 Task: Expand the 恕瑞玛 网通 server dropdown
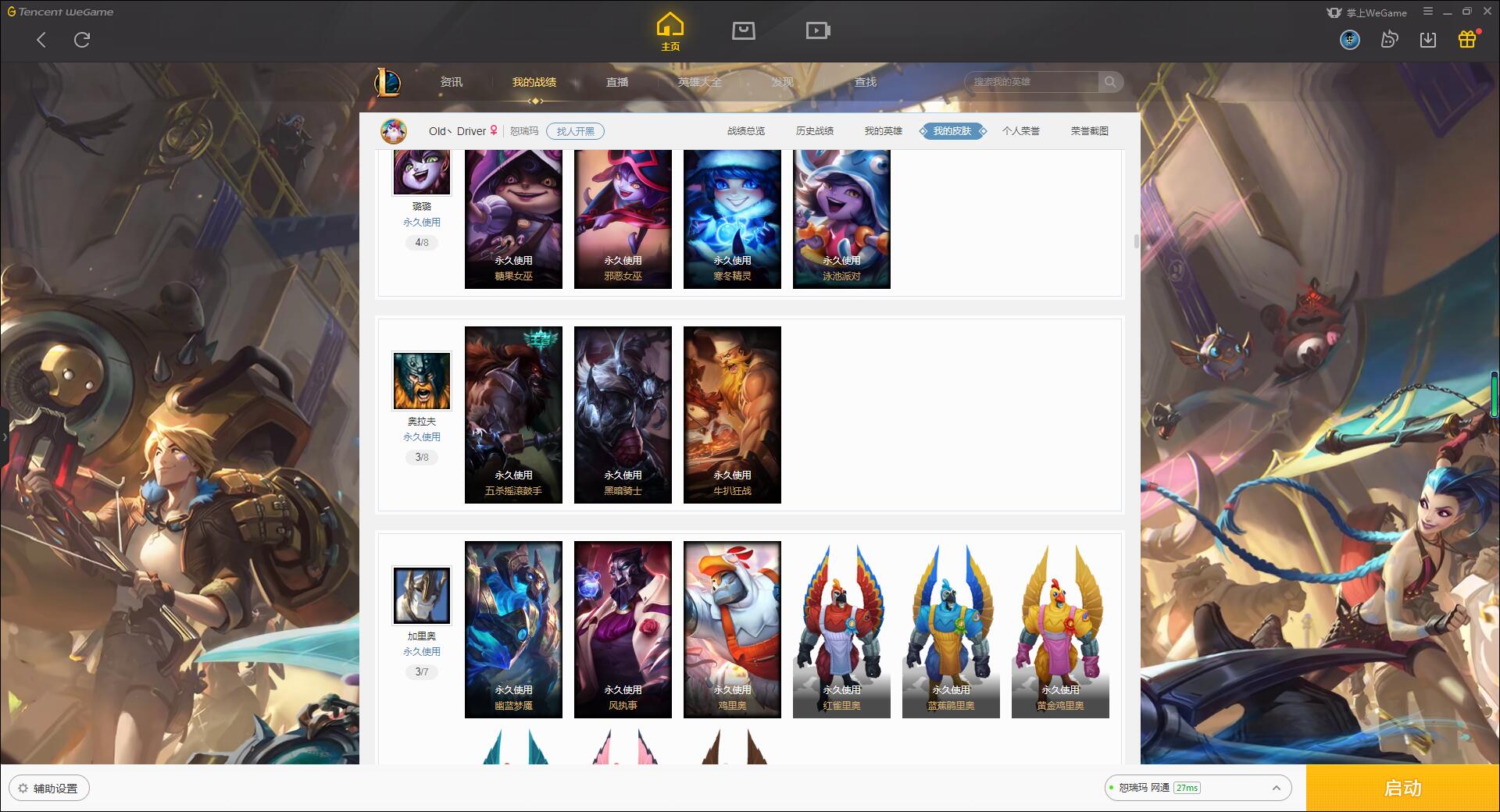pyautogui.click(x=1198, y=788)
